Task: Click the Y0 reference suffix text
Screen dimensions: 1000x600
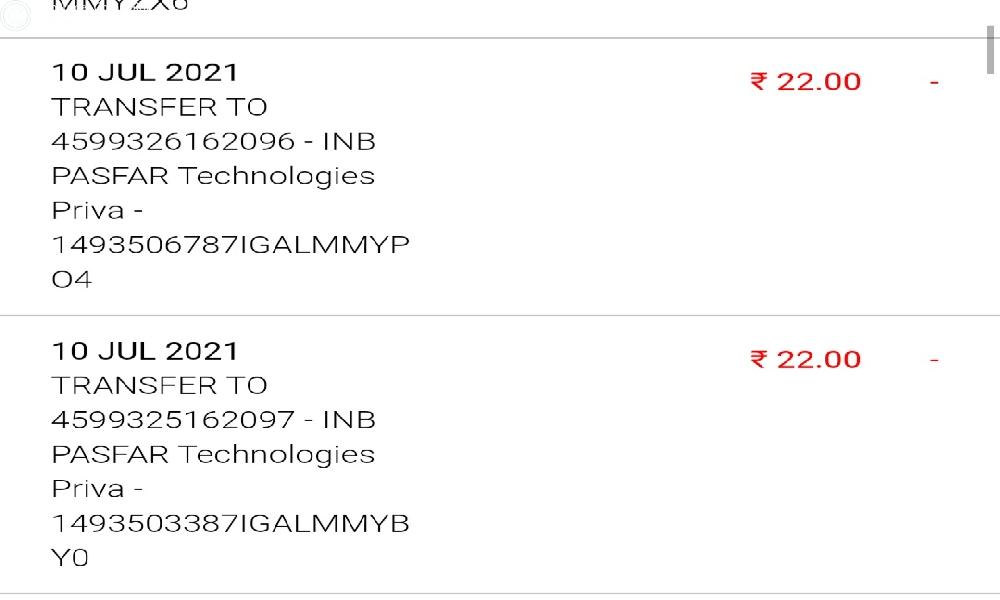Action: click(x=70, y=558)
